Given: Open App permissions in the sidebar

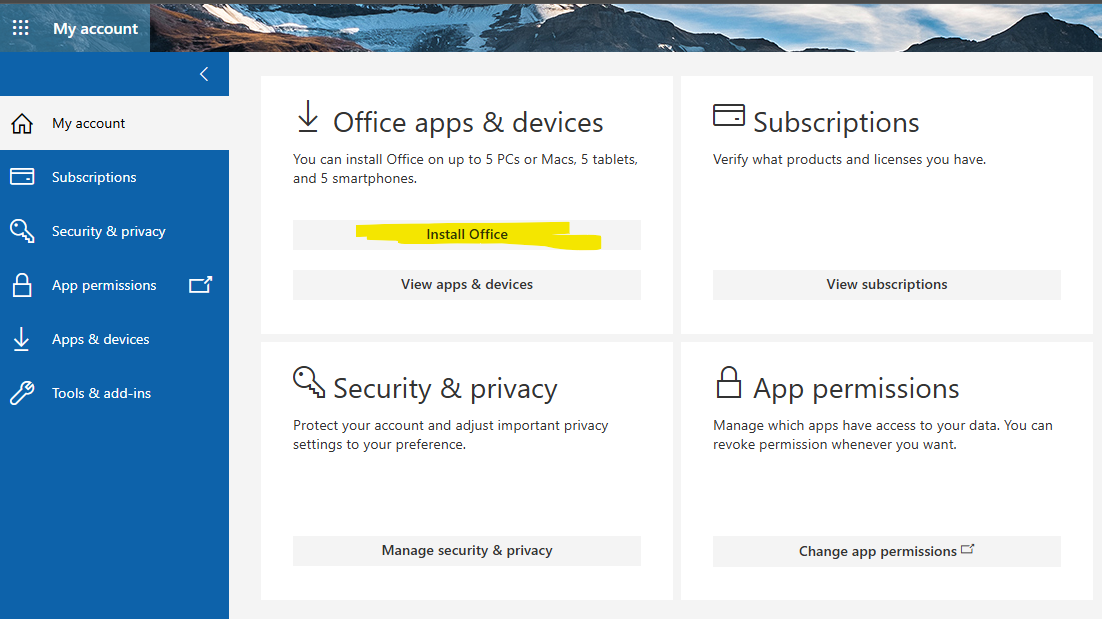Looking at the screenshot, I should click(115, 285).
